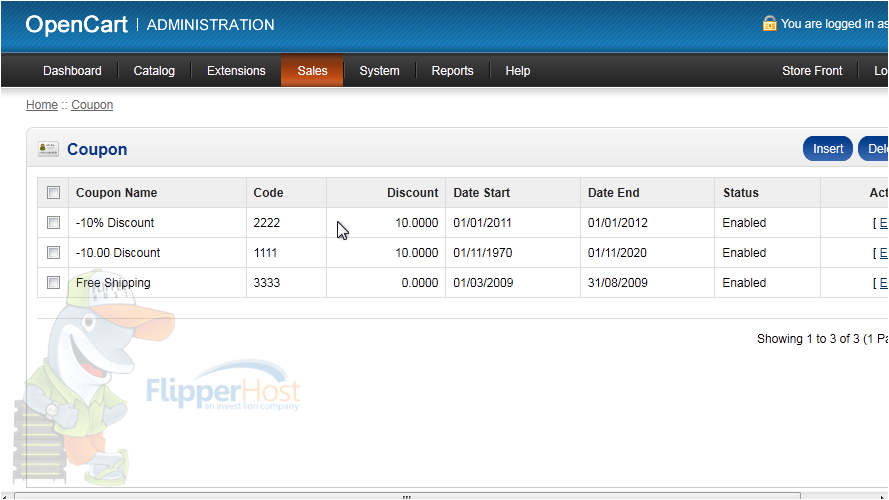Open the Help menu
Viewport: 889px width, 500px height.
tap(518, 71)
